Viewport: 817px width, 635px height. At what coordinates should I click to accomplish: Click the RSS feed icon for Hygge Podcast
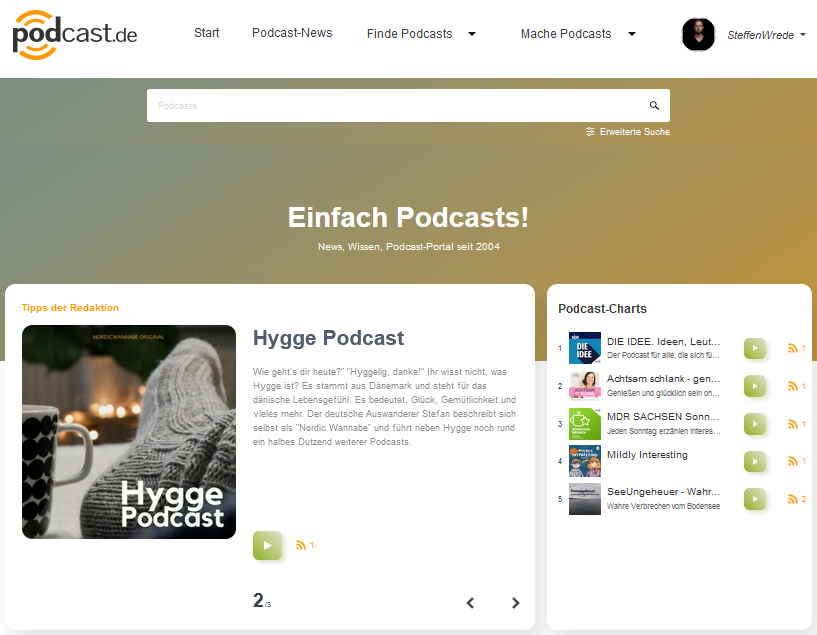point(301,545)
